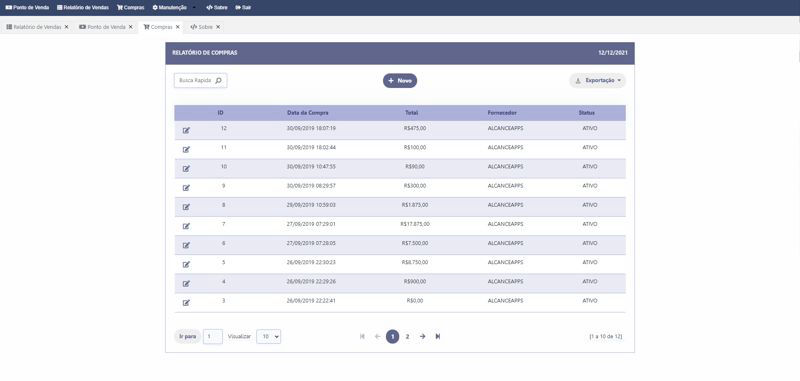The image size is (800, 381).
Task: Expand the Manutenção menu
Action: (x=174, y=8)
